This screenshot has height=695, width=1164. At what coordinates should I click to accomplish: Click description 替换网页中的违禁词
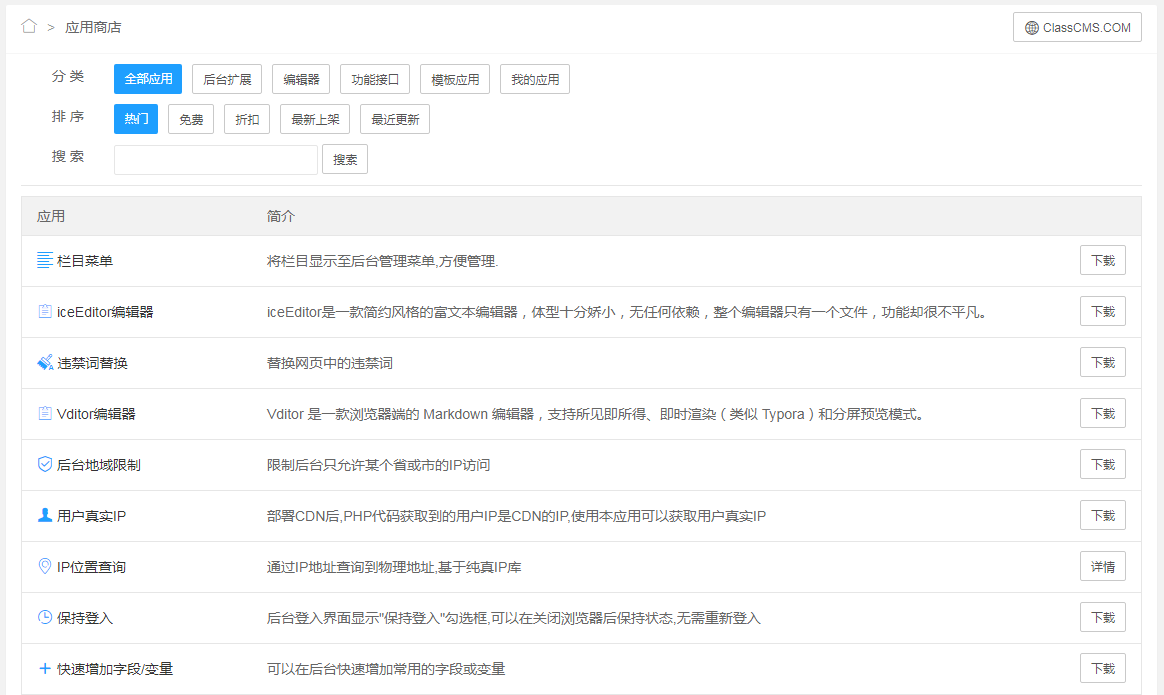(330, 363)
